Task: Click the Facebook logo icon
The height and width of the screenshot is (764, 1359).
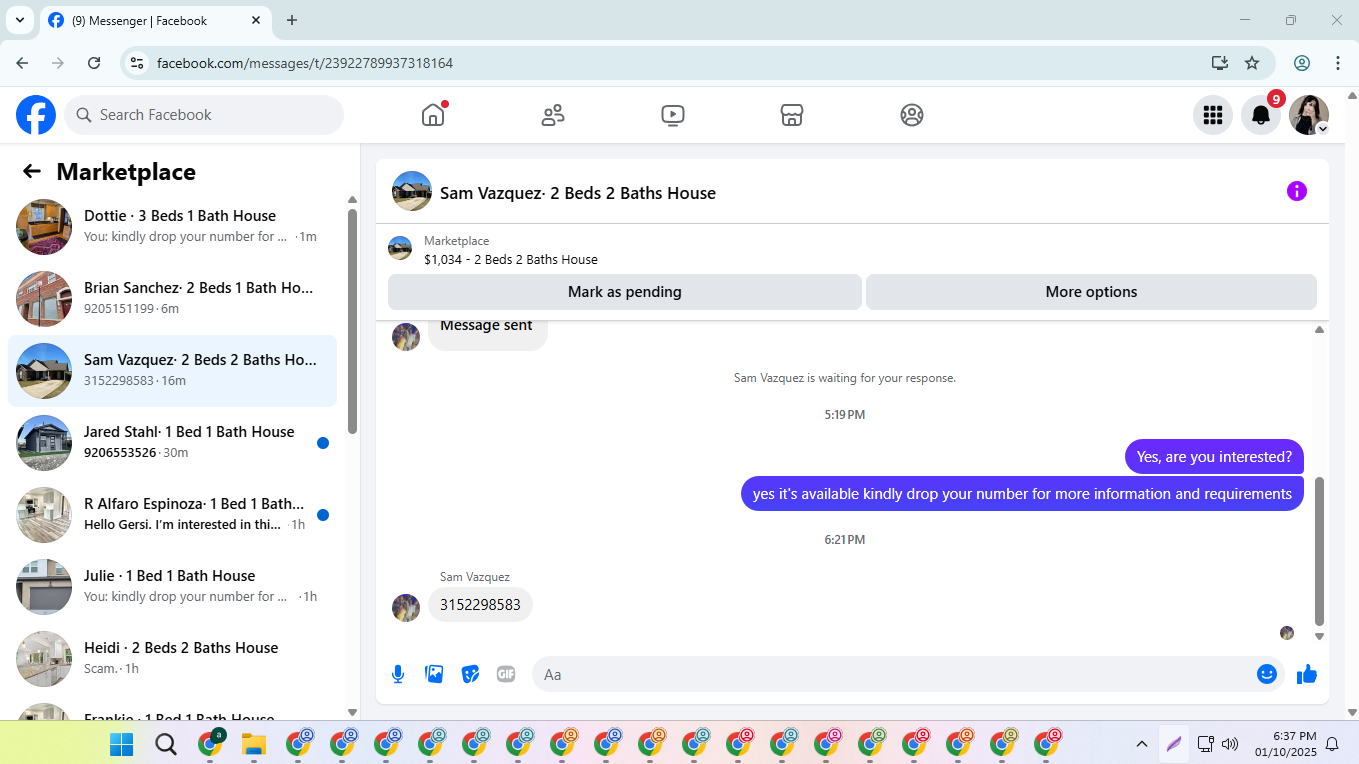Action: [x=36, y=115]
